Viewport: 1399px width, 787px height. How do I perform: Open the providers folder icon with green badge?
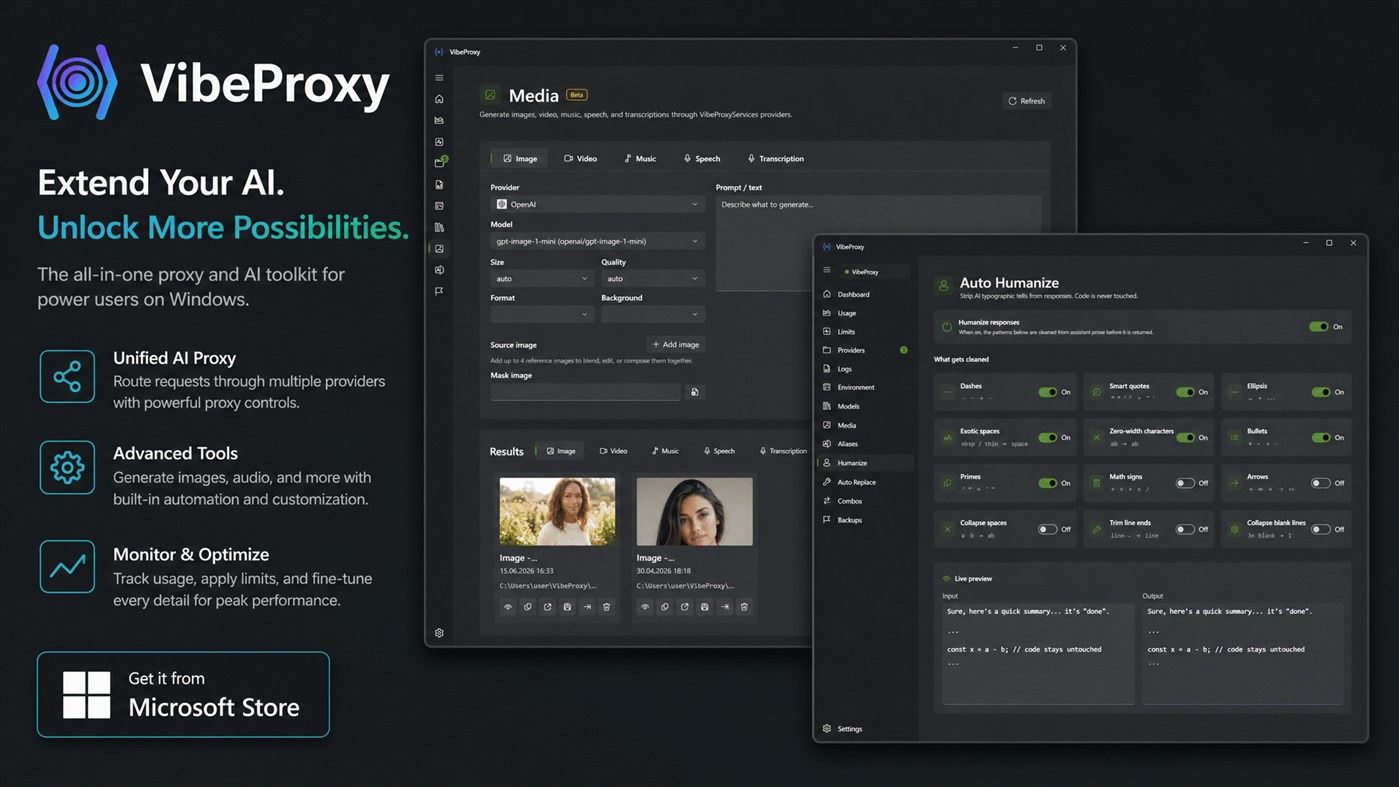click(440, 162)
